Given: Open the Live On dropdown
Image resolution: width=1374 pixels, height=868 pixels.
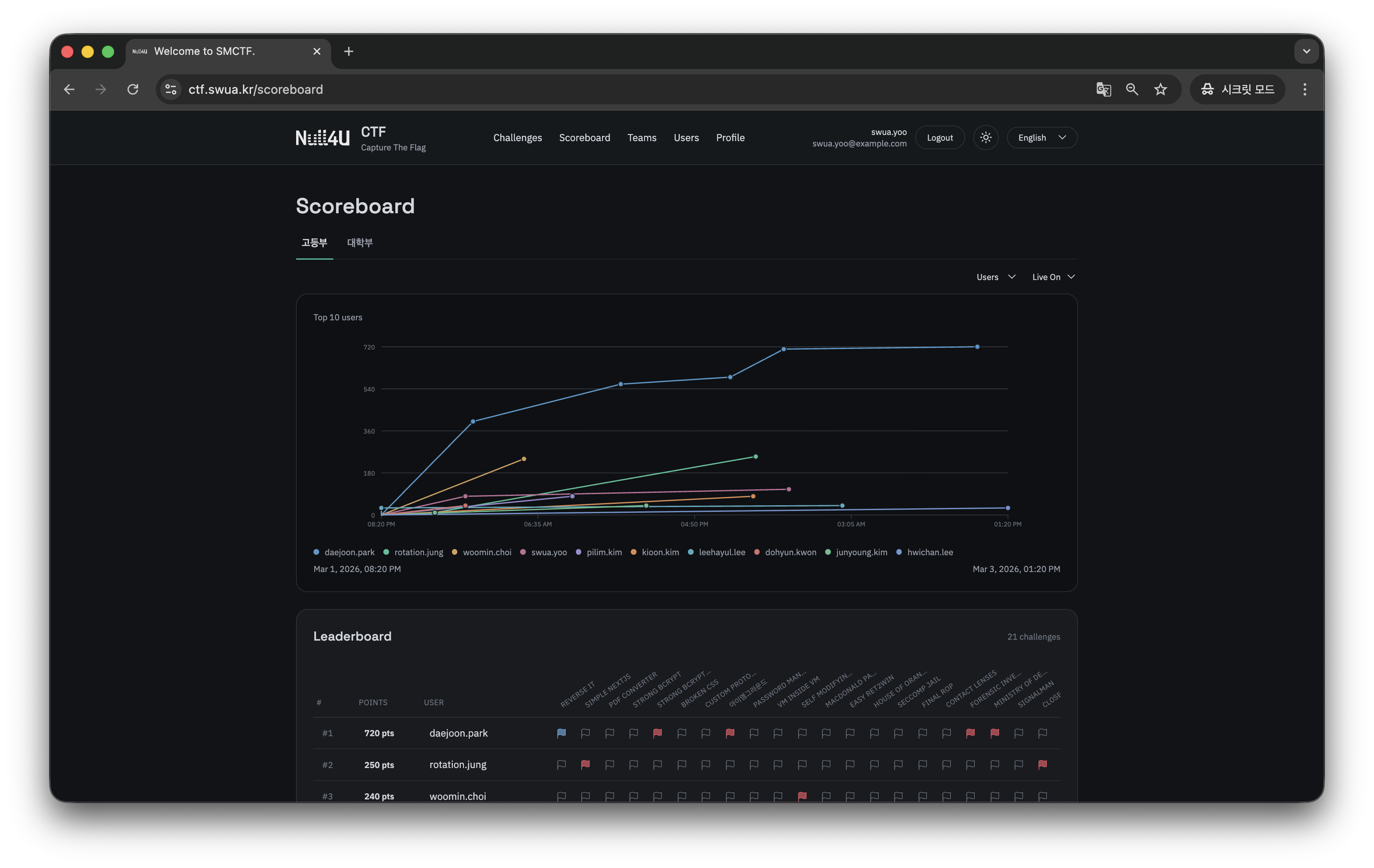Looking at the screenshot, I should click(1053, 277).
